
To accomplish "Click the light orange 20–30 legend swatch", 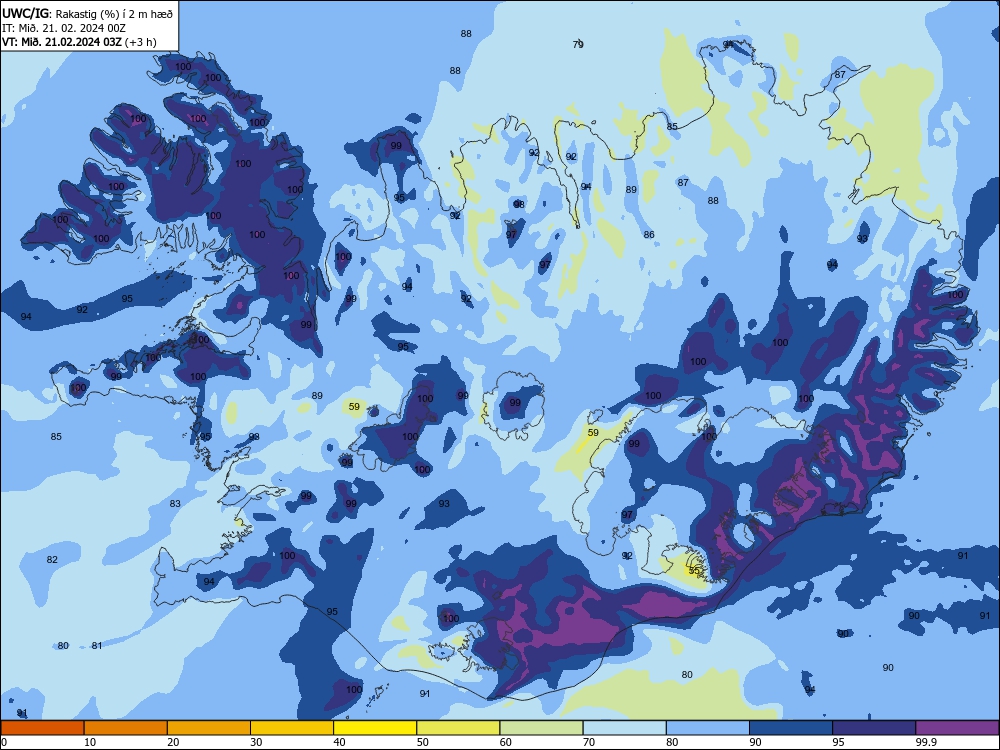I will click(209, 728).
